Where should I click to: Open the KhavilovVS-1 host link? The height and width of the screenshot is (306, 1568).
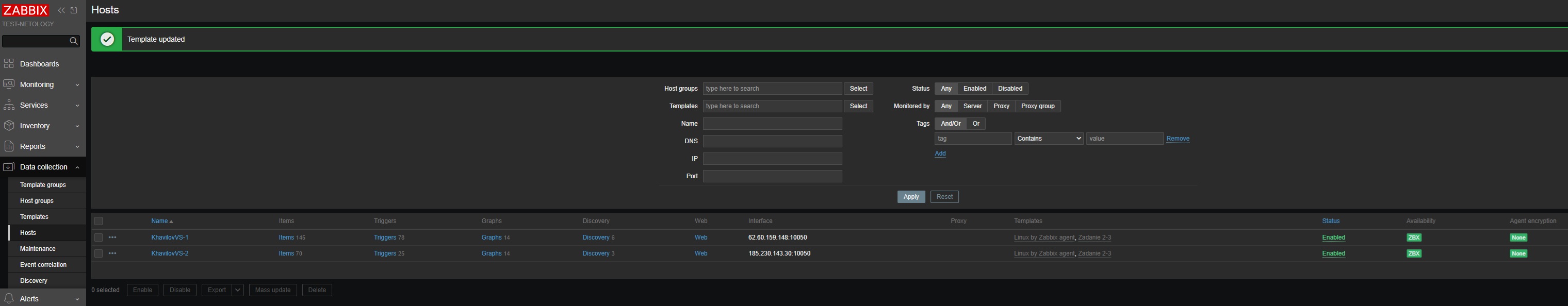point(170,237)
